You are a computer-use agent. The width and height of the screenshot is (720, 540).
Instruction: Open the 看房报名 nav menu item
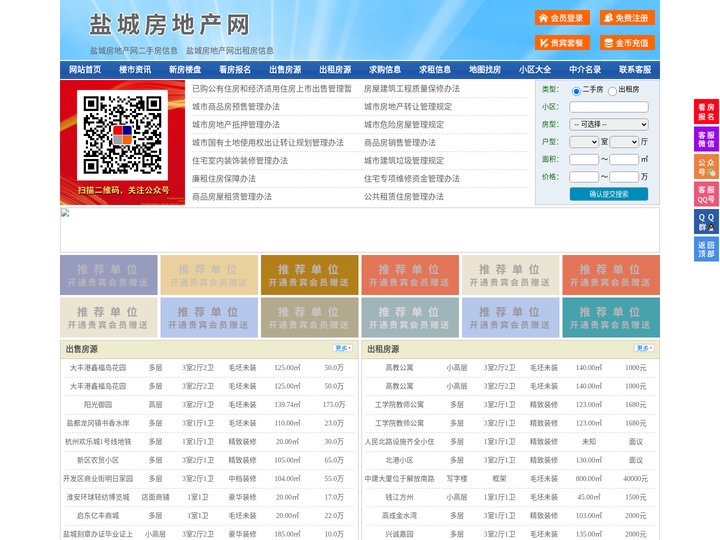(x=235, y=70)
